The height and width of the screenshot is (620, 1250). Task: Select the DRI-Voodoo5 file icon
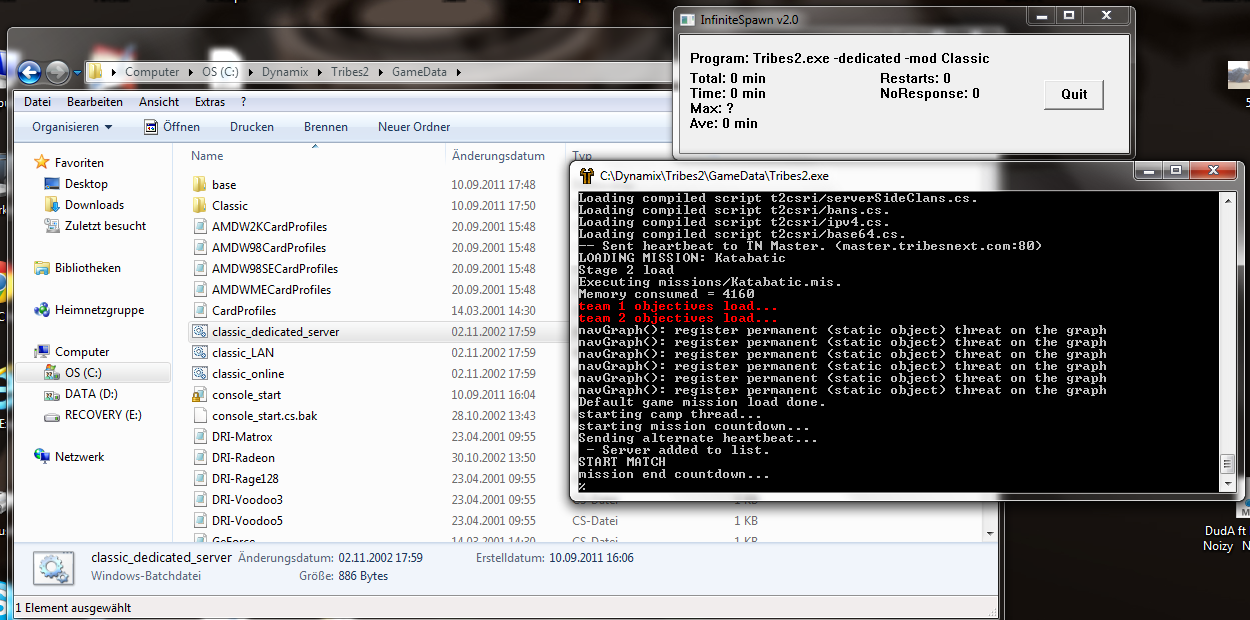pyautogui.click(x=198, y=520)
